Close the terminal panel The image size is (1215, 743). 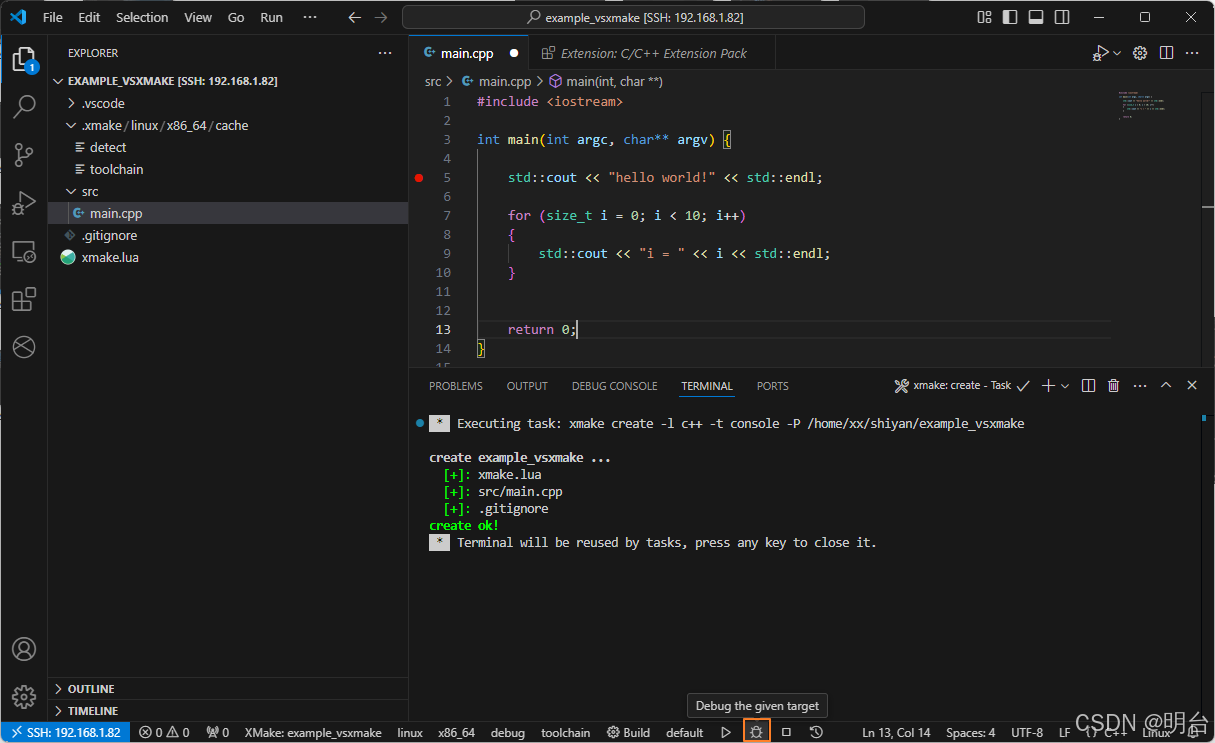point(1192,385)
